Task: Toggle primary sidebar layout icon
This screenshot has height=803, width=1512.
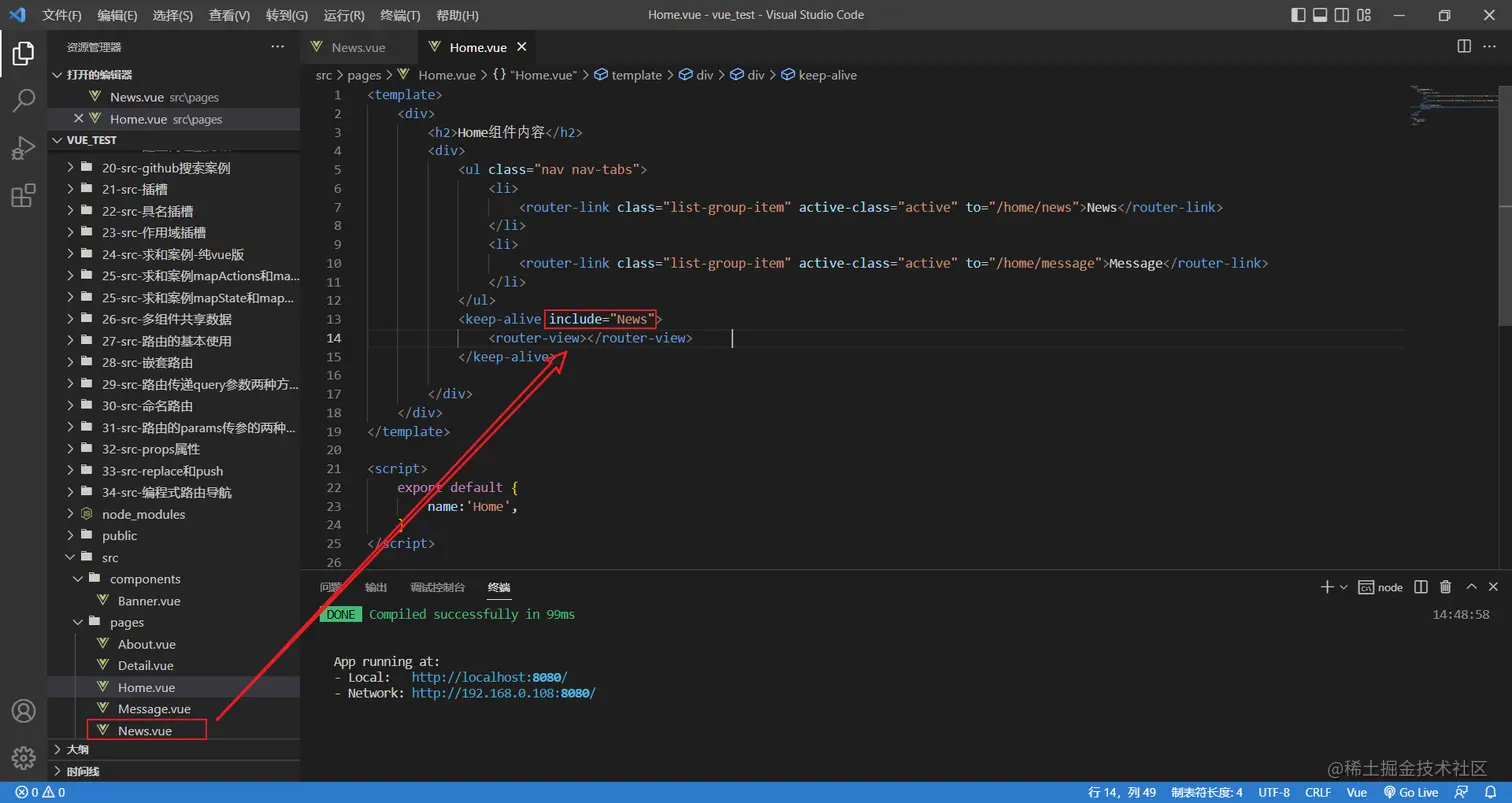Action: click(x=1298, y=15)
